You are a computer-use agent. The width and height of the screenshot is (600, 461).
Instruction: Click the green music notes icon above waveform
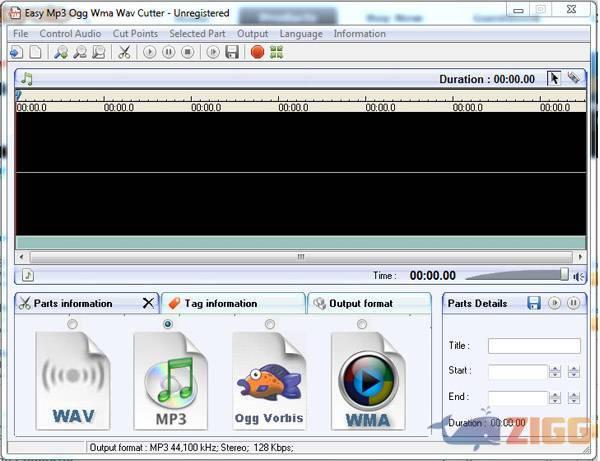[27, 79]
